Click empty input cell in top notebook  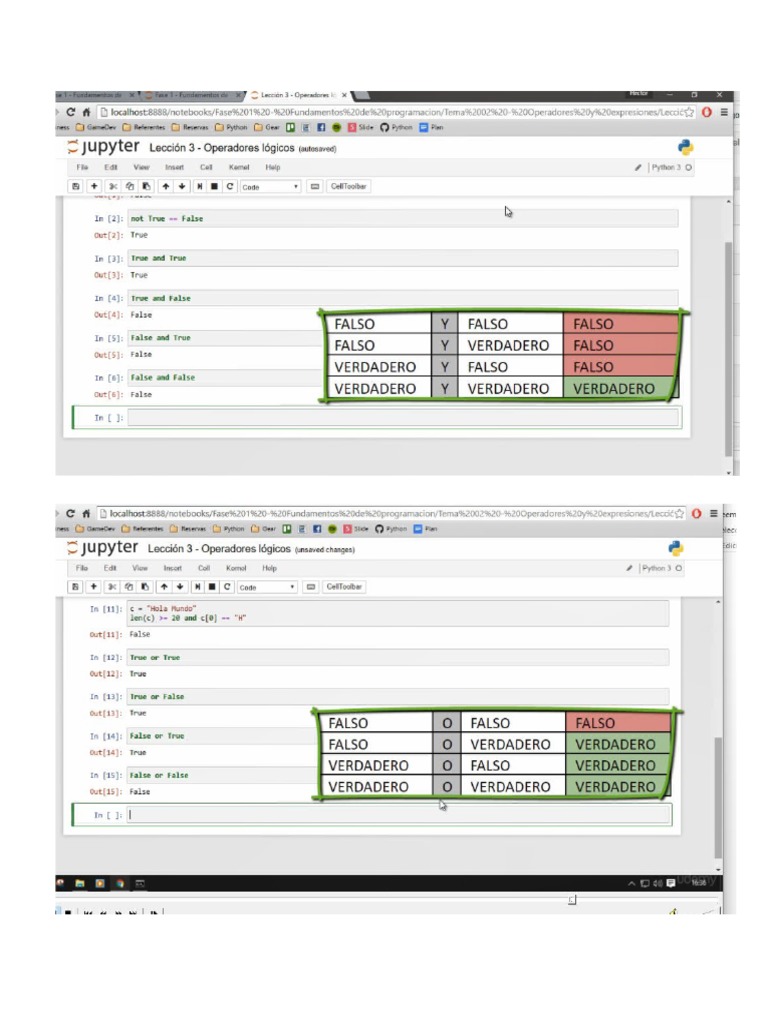click(x=404, y=417)
